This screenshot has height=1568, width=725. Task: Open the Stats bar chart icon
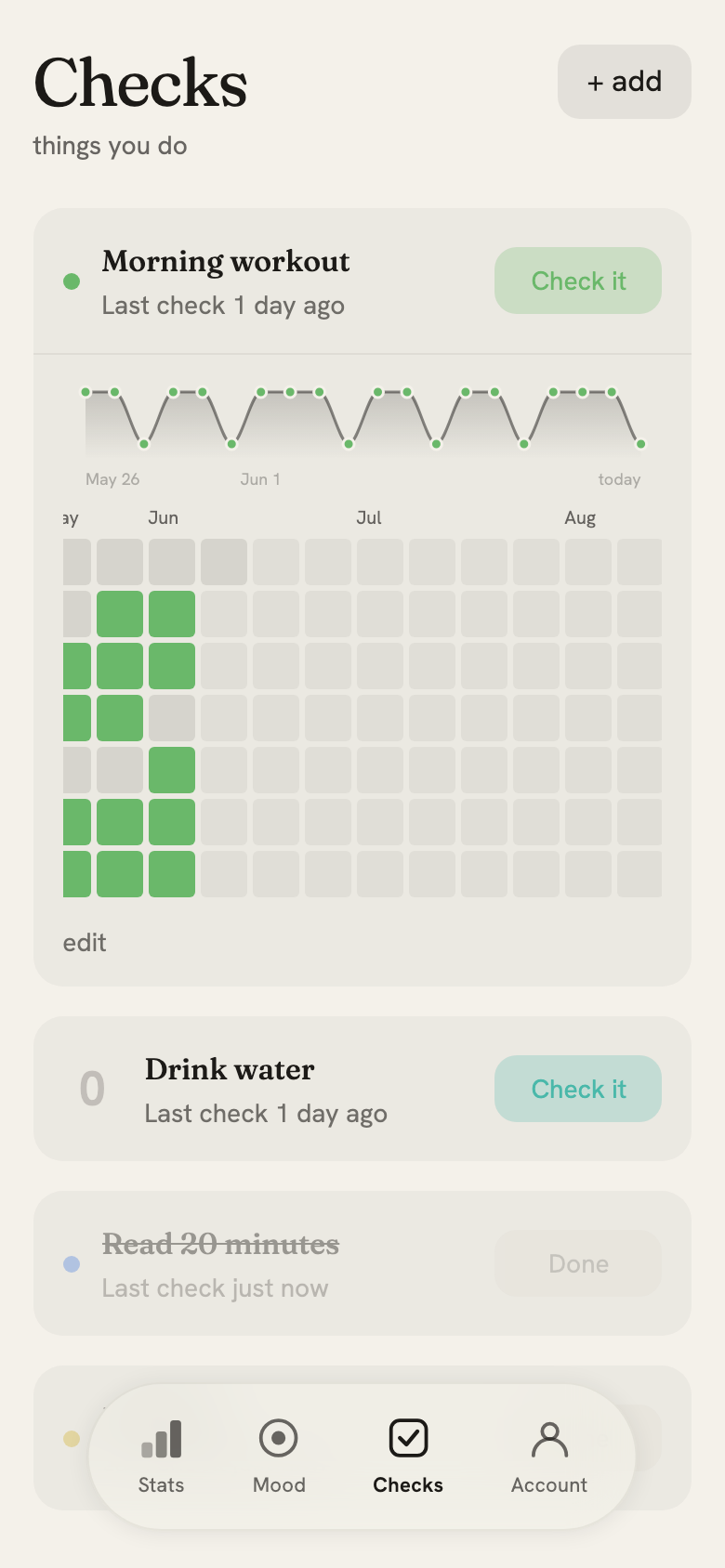pyautogui.click(x=161, y=1439)
